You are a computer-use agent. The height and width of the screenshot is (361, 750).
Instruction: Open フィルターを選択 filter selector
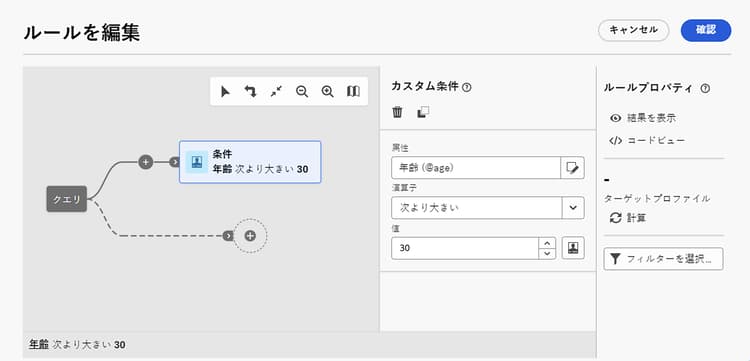(x=663, y=259)
